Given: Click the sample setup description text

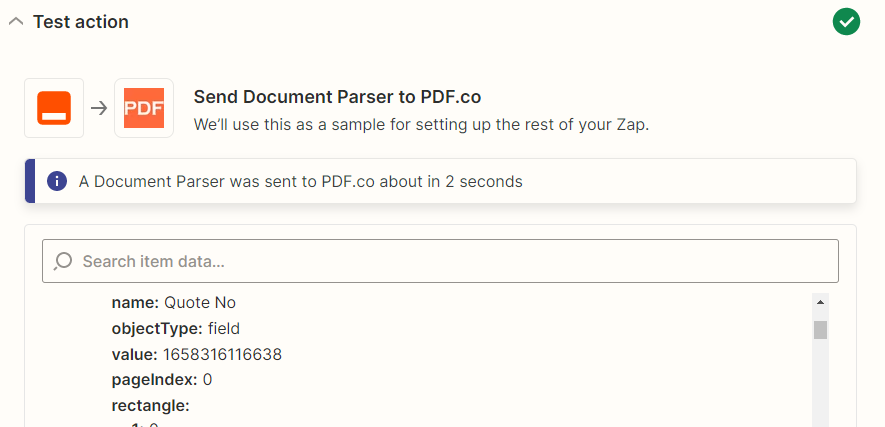Looking at the screenshot, I should coord(422,124).
